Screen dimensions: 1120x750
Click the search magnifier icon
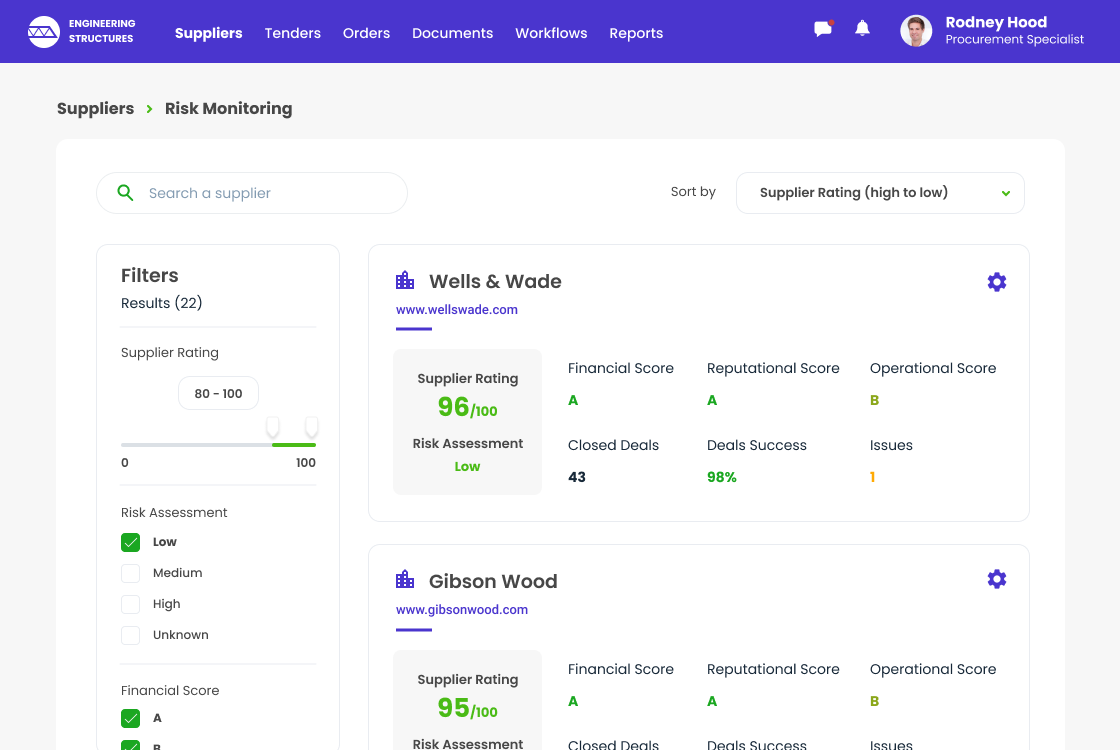(x=126, y=193)
